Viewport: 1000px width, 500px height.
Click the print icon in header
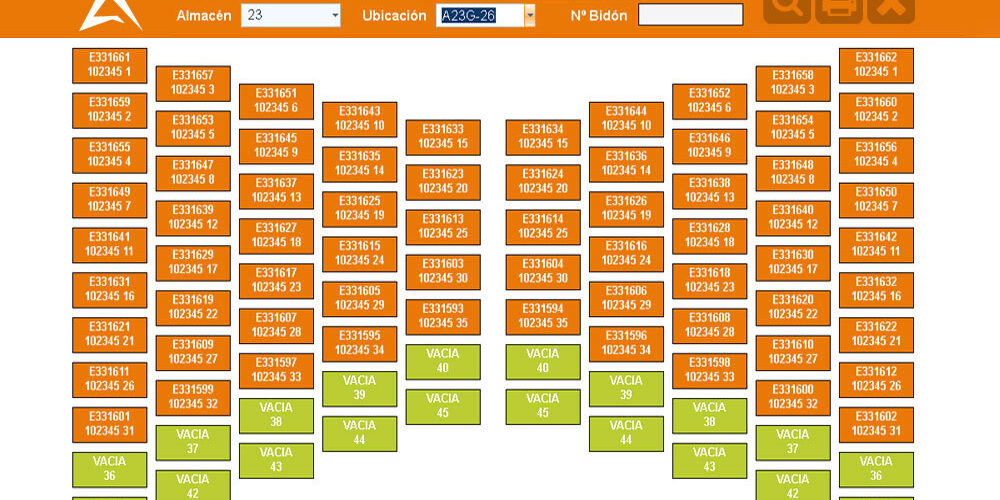pyautogui.click(x=838, y=7)
